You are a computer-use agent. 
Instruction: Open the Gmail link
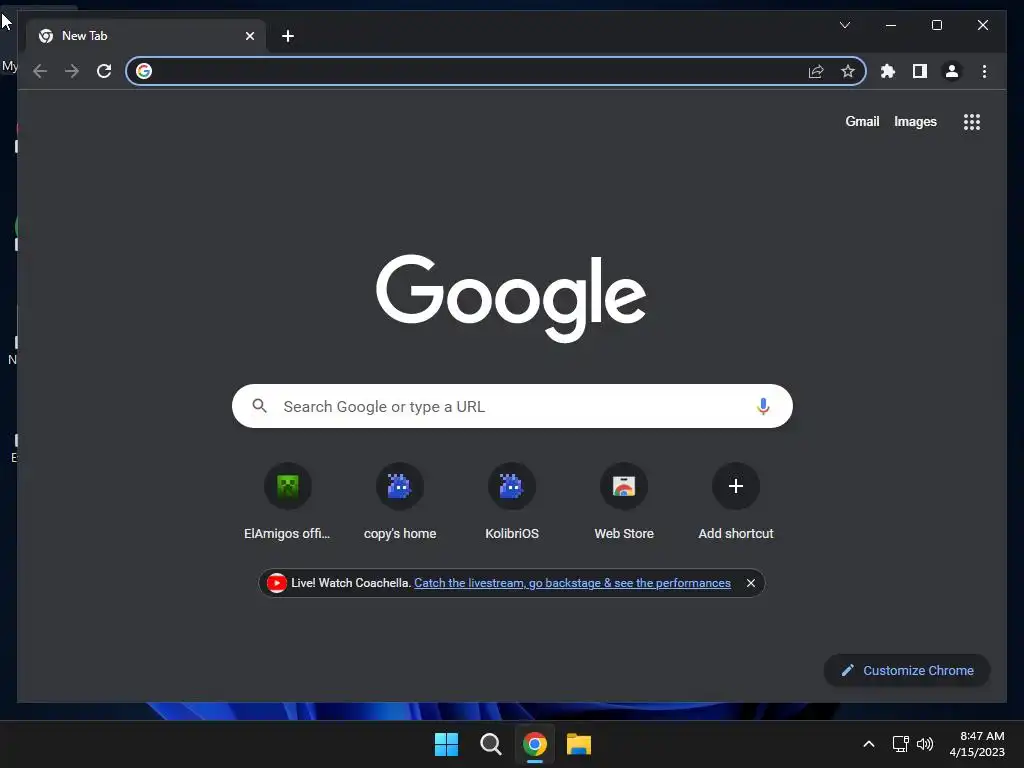point(862,121)
